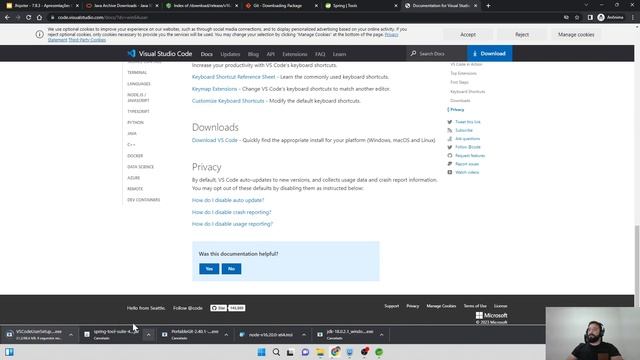The image size is (640, 360).
Task: Click the Chrome icon in the taskbar
Action: coord(336,352)
